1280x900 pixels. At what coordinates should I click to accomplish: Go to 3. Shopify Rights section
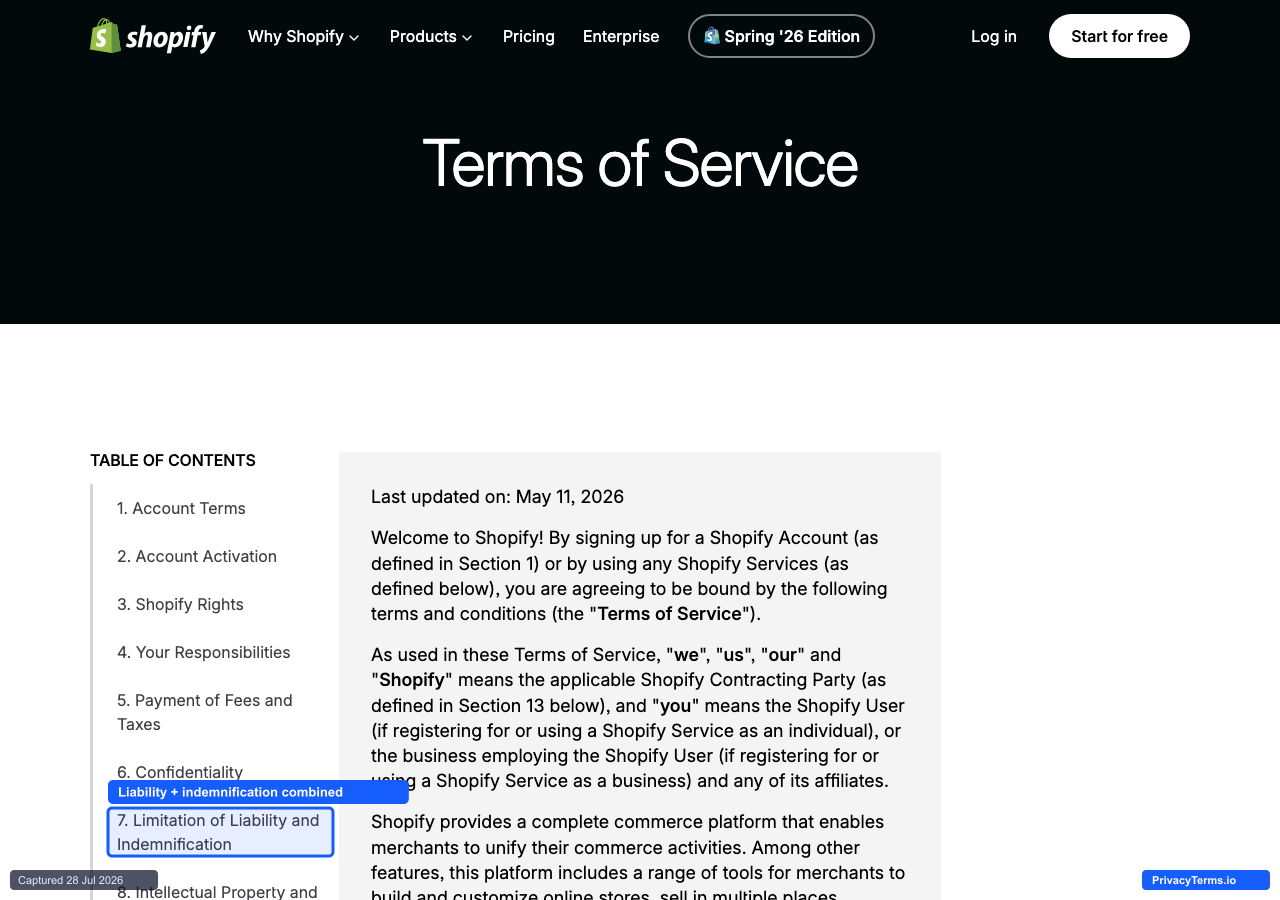180,604
